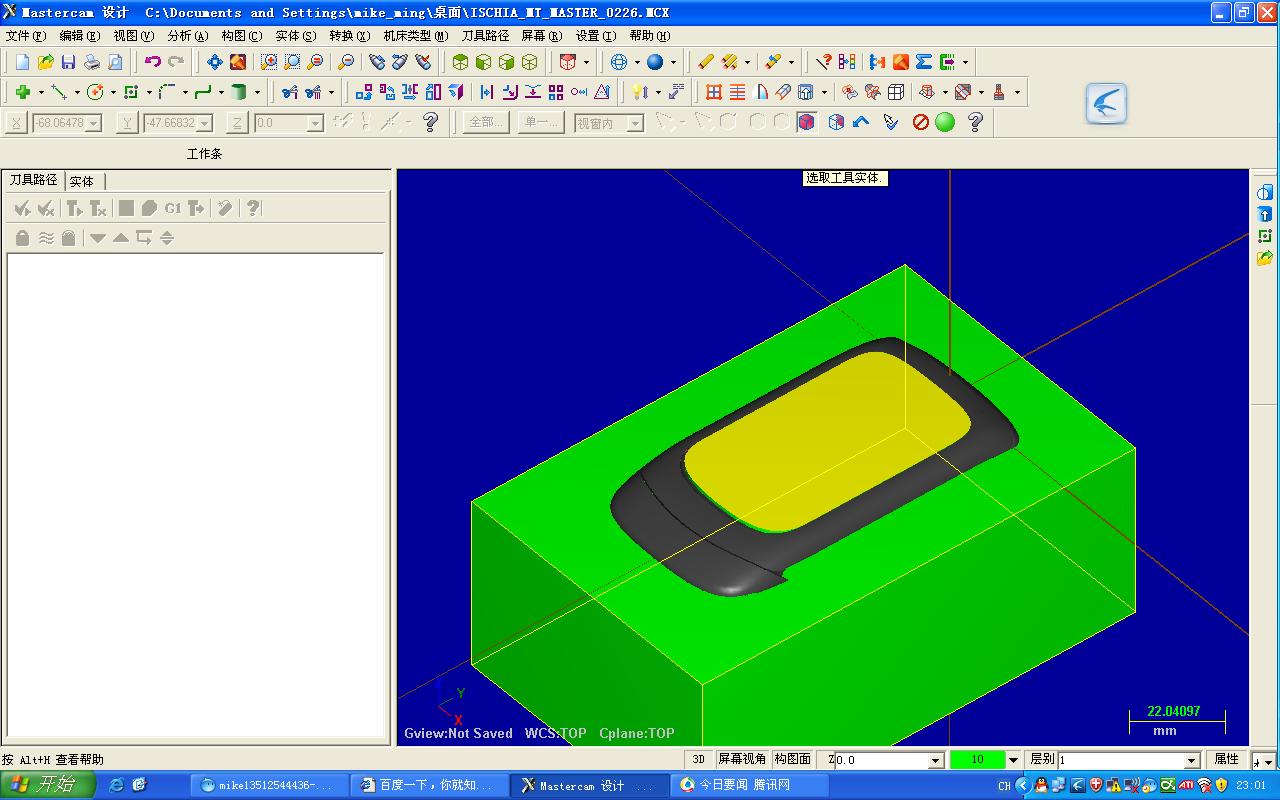Click the Create line icon

pos(58,92)
